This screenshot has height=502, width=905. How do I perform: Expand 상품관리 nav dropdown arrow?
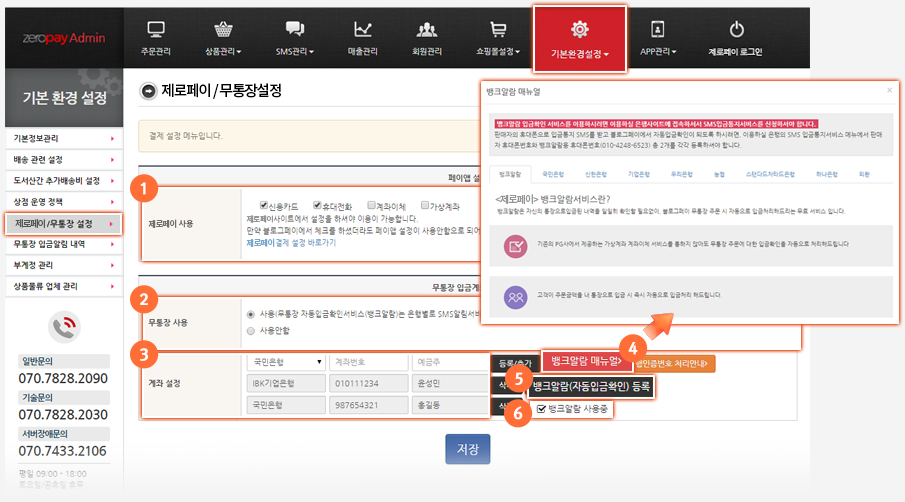(x=239, y=52)
